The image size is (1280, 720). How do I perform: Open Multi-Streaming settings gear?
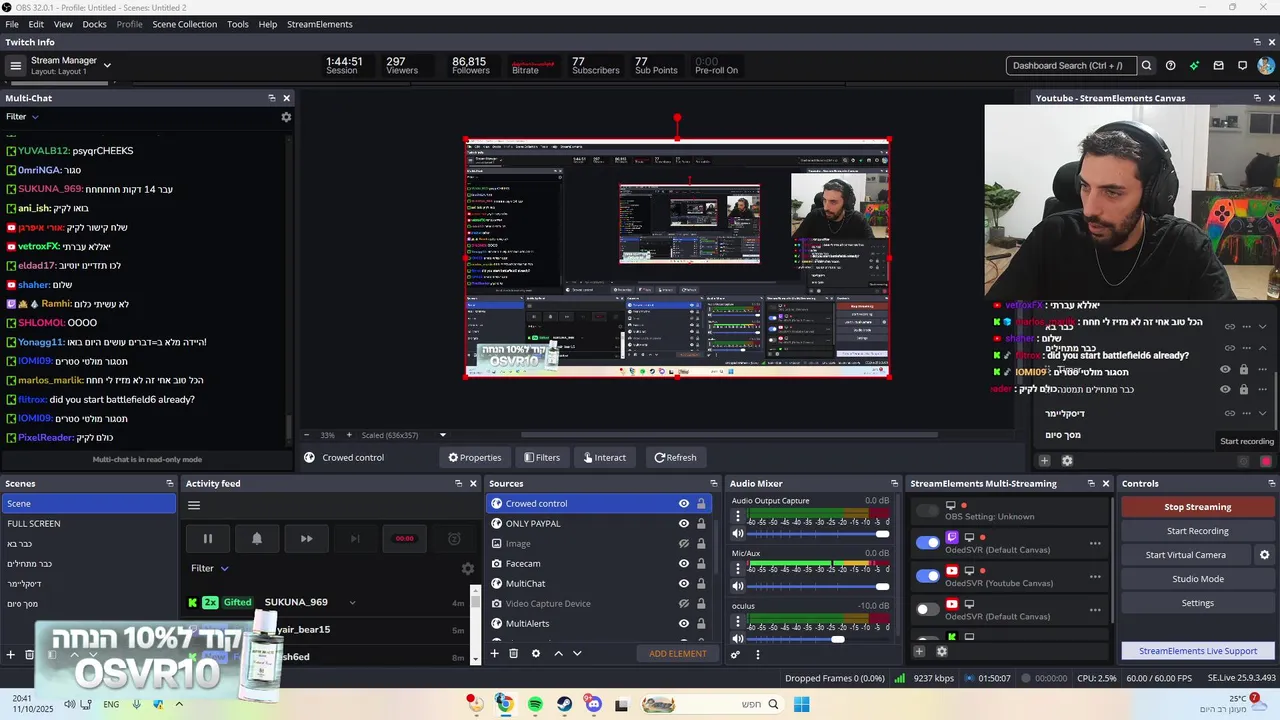point(941,652)
